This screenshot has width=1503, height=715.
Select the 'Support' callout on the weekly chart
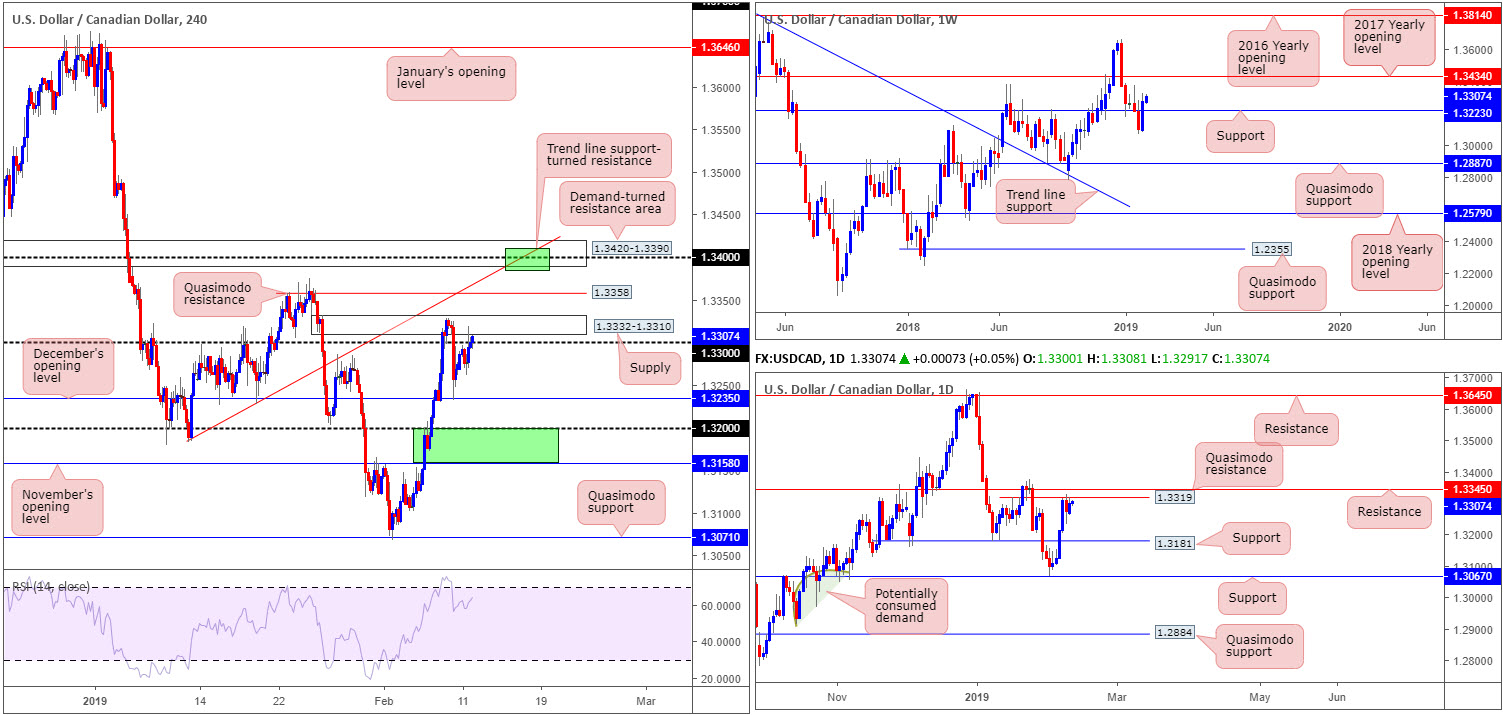1241,135
